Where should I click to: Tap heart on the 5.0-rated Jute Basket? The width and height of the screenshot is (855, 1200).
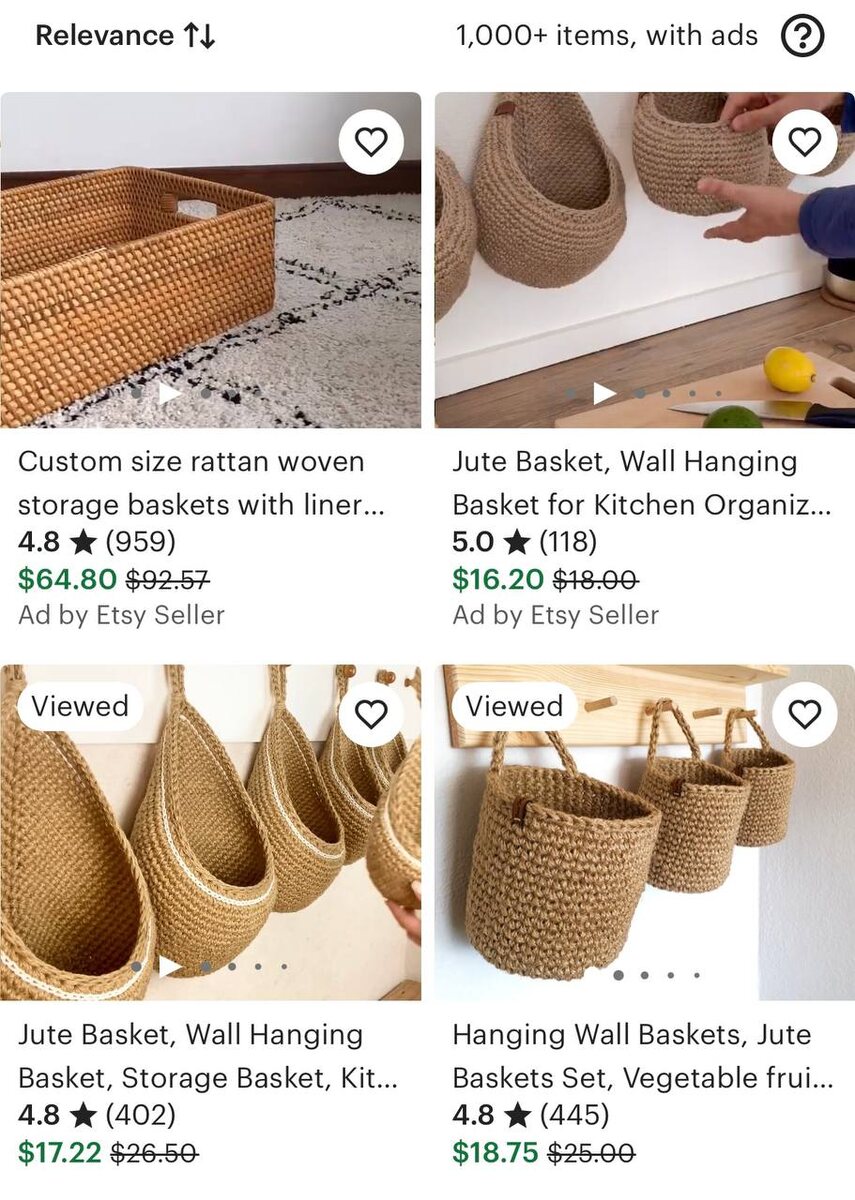pyautogui.click(x=805, y=142)
